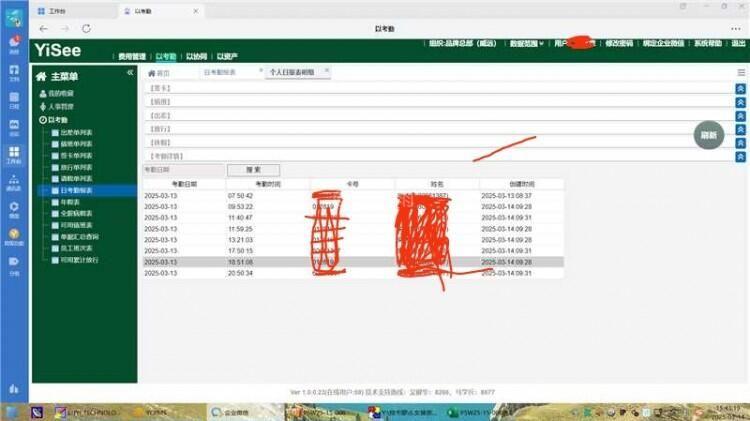Click the round 刷新 button

708,135
